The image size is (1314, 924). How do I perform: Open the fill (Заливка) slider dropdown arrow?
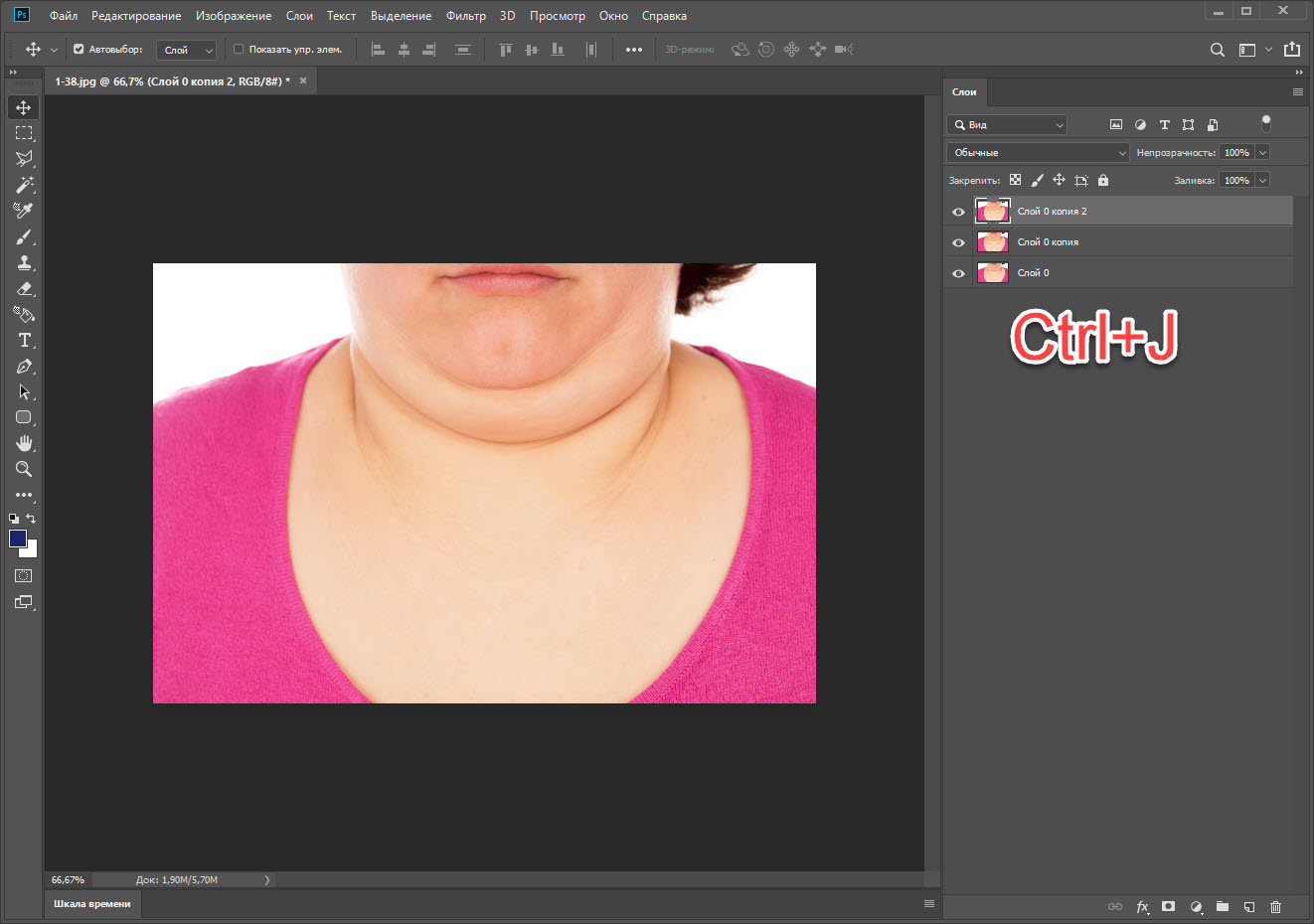(x=1262, y=180)
